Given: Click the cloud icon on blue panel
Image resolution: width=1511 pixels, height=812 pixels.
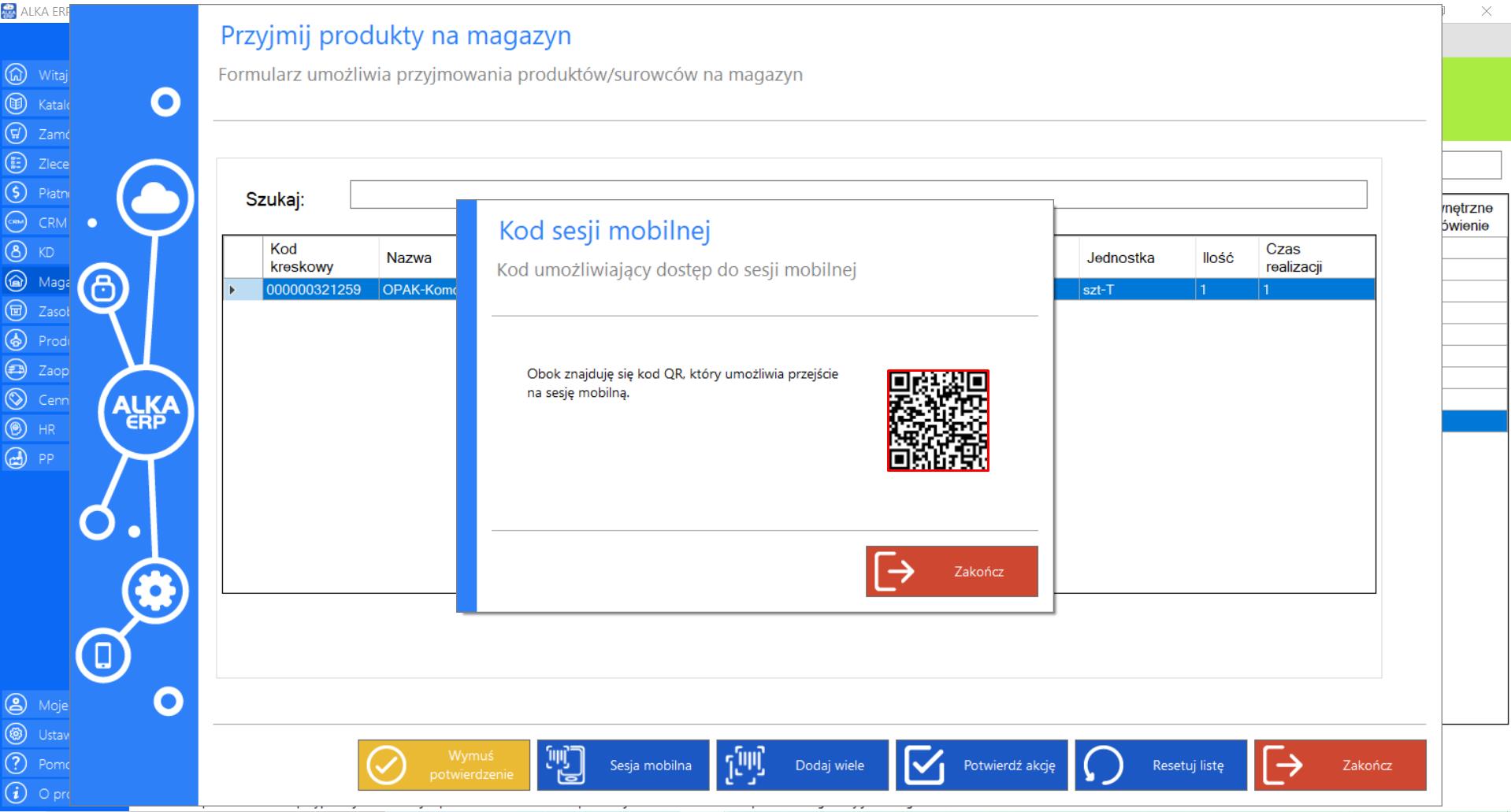Looking at the screenshot, I should point(155,198).
